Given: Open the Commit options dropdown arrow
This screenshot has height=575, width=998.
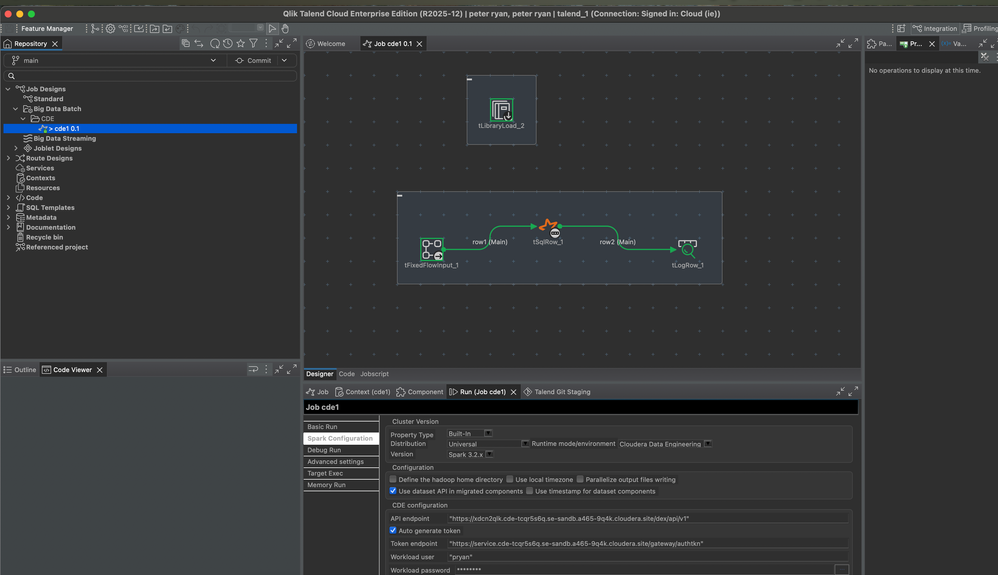Looking at the screenshot, I should (285, 60).
